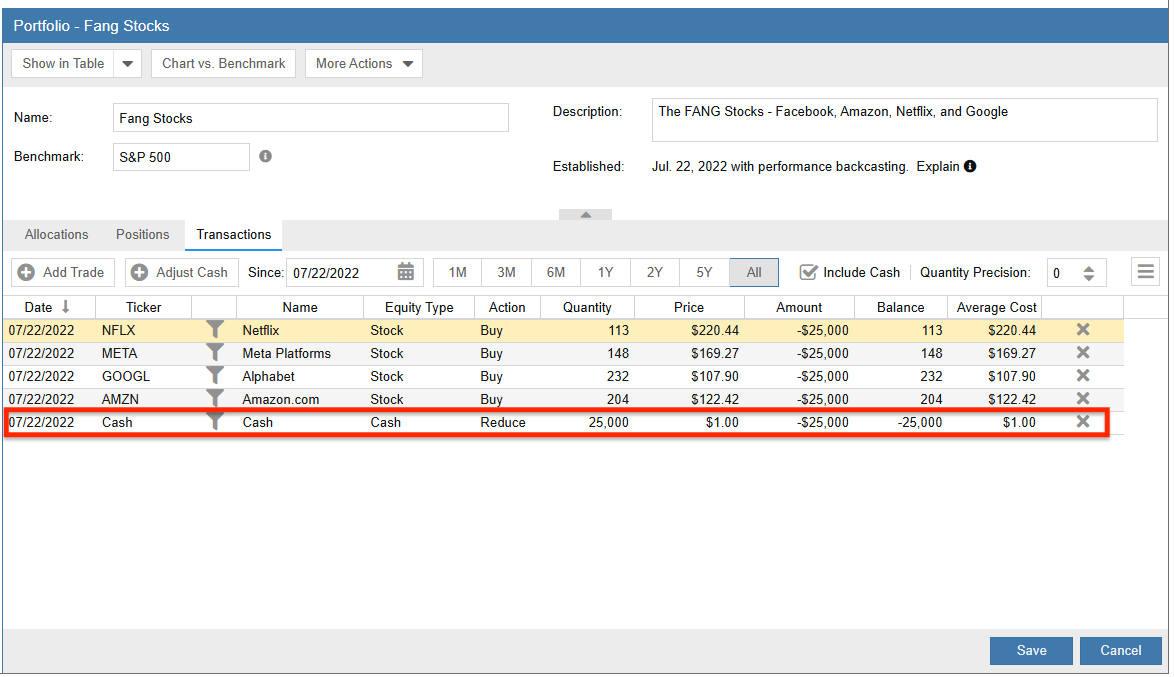Open the hamburger menu above the table
The image size is (1174, 677).
(x=1146, y=272)
